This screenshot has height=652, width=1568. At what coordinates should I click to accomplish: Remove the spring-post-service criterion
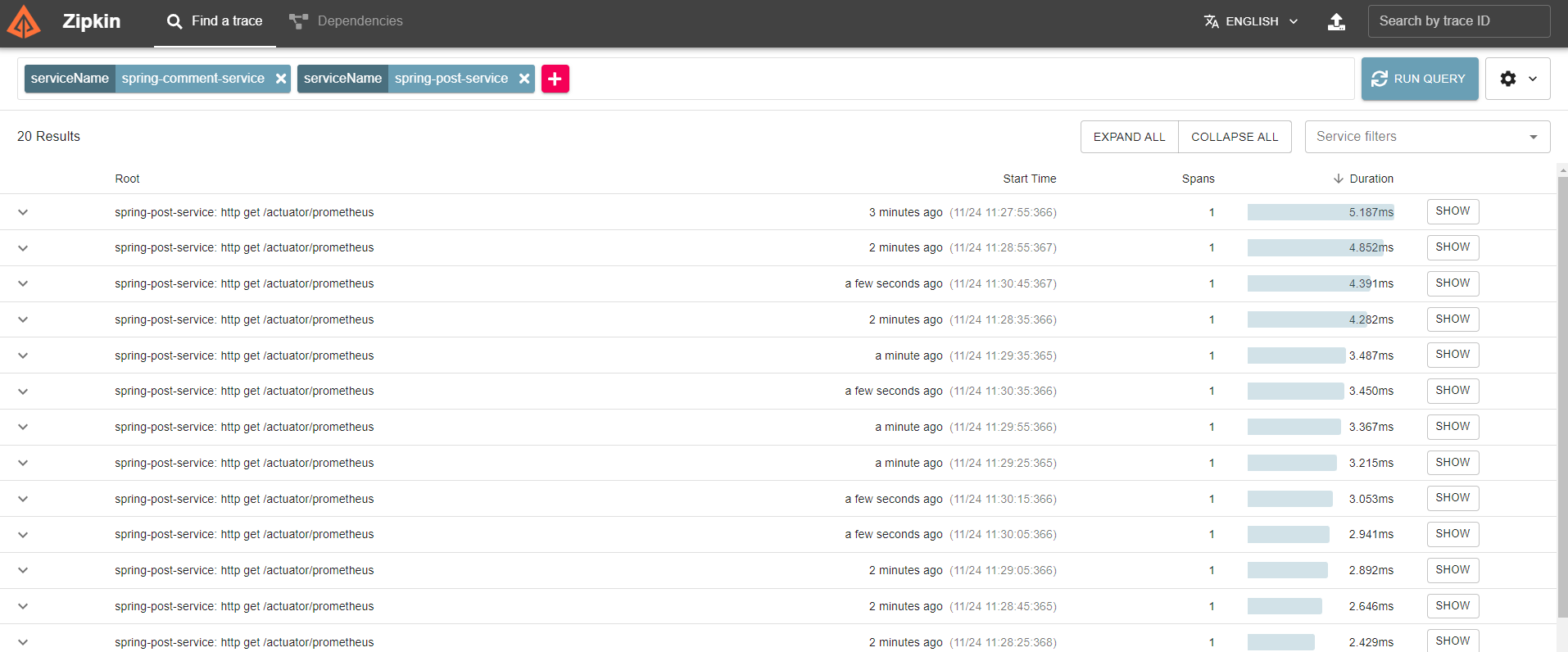click(524, 79)
